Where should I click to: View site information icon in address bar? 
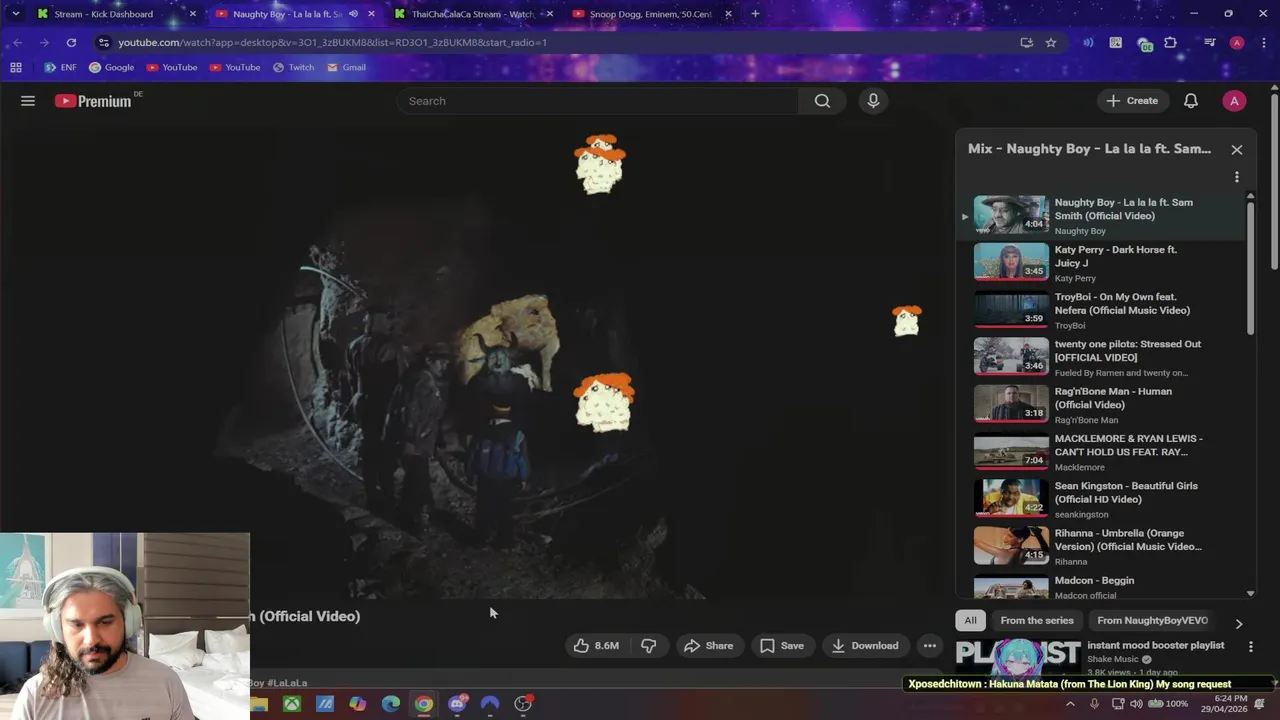point(103,43)
